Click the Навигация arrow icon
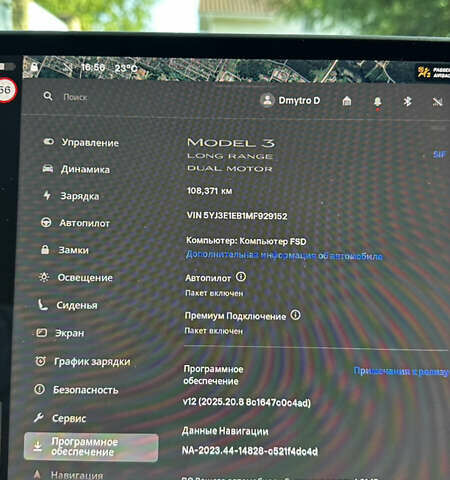 pyautogui.click(x=37, y=474)
